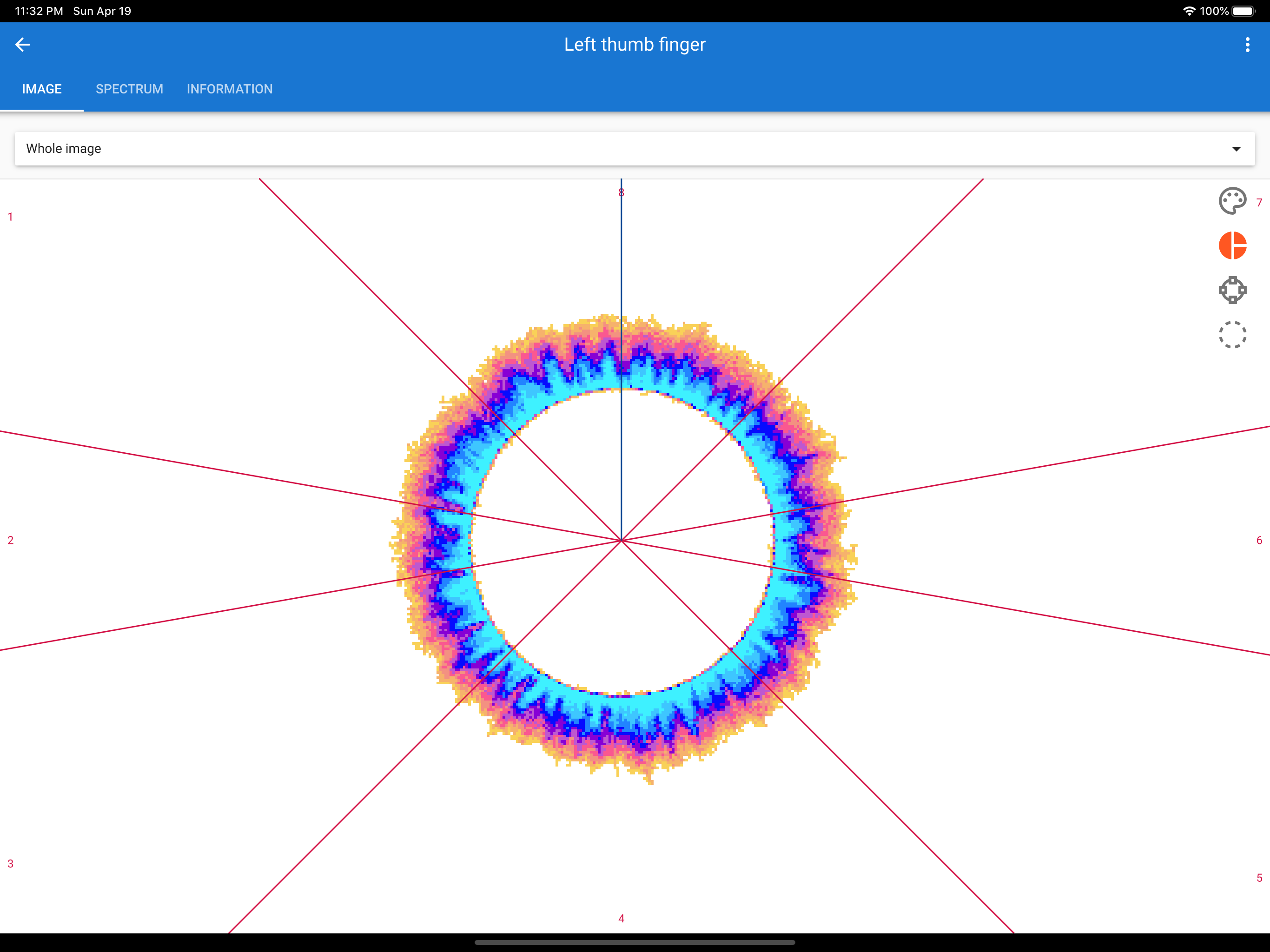Expand the Whole image dropdown
This screenshot has width=1270, height=952.
click(x=635, y=149)
